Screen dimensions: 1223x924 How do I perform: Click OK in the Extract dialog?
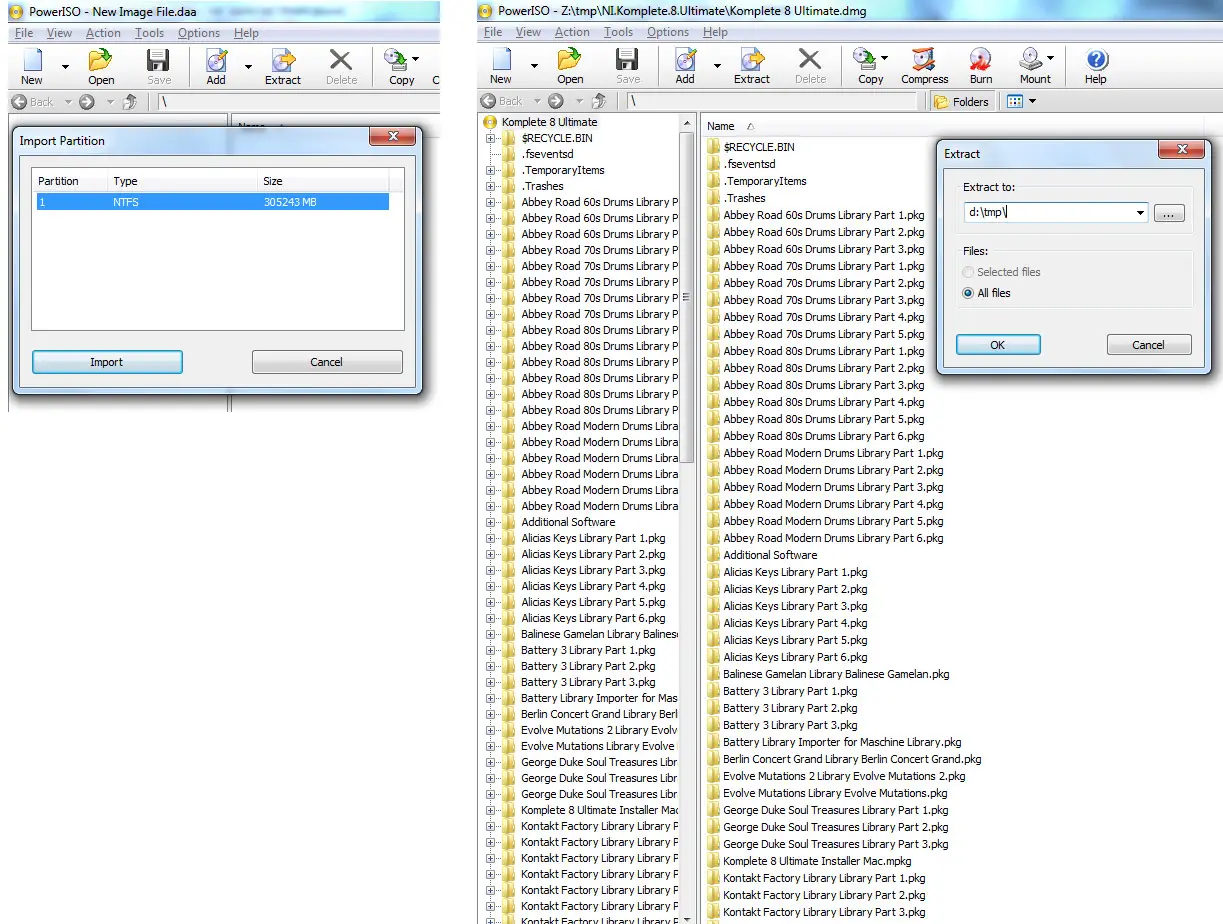point(998,345)
